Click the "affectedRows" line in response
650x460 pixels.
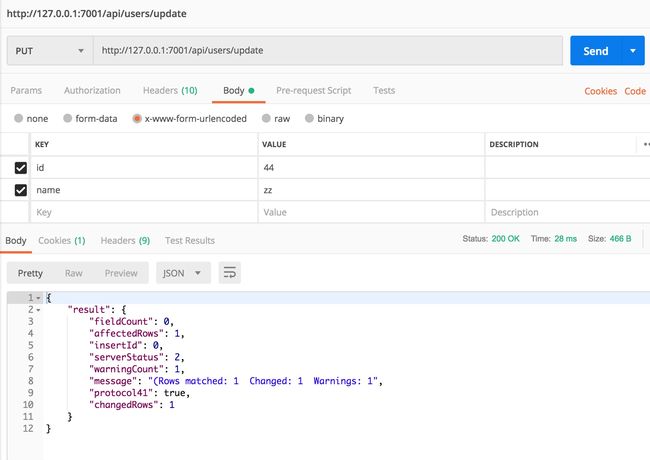pyautogui.click(x=137, y=333)
